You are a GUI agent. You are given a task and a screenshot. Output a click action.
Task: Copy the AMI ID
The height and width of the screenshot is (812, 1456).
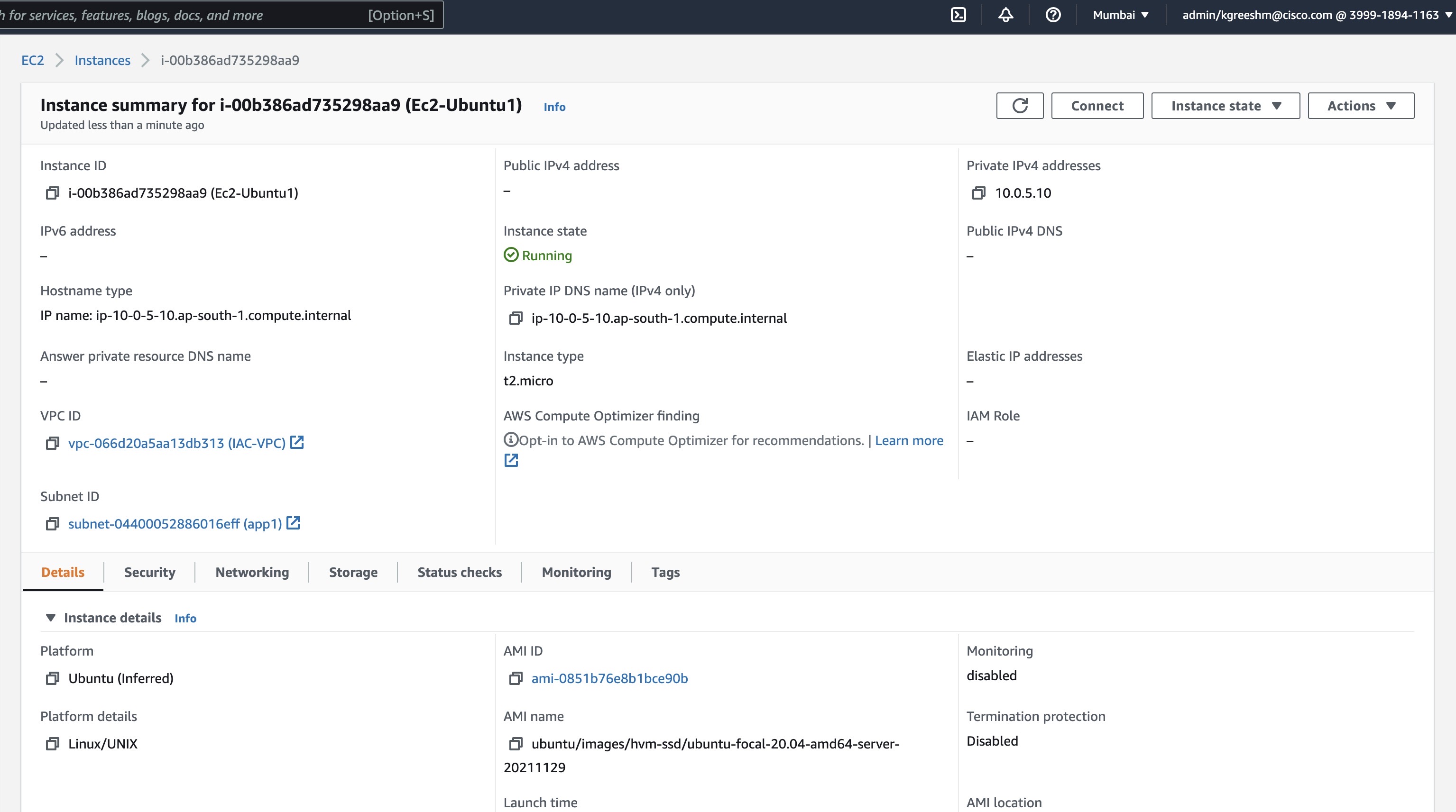pyautogui.click(x=516, y=678)
